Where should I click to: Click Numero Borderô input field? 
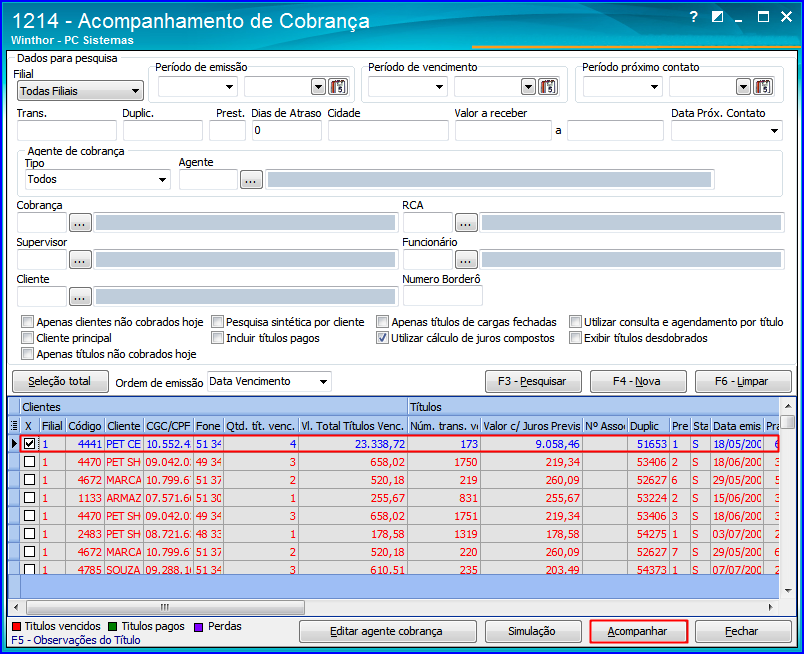click(443, 296)
